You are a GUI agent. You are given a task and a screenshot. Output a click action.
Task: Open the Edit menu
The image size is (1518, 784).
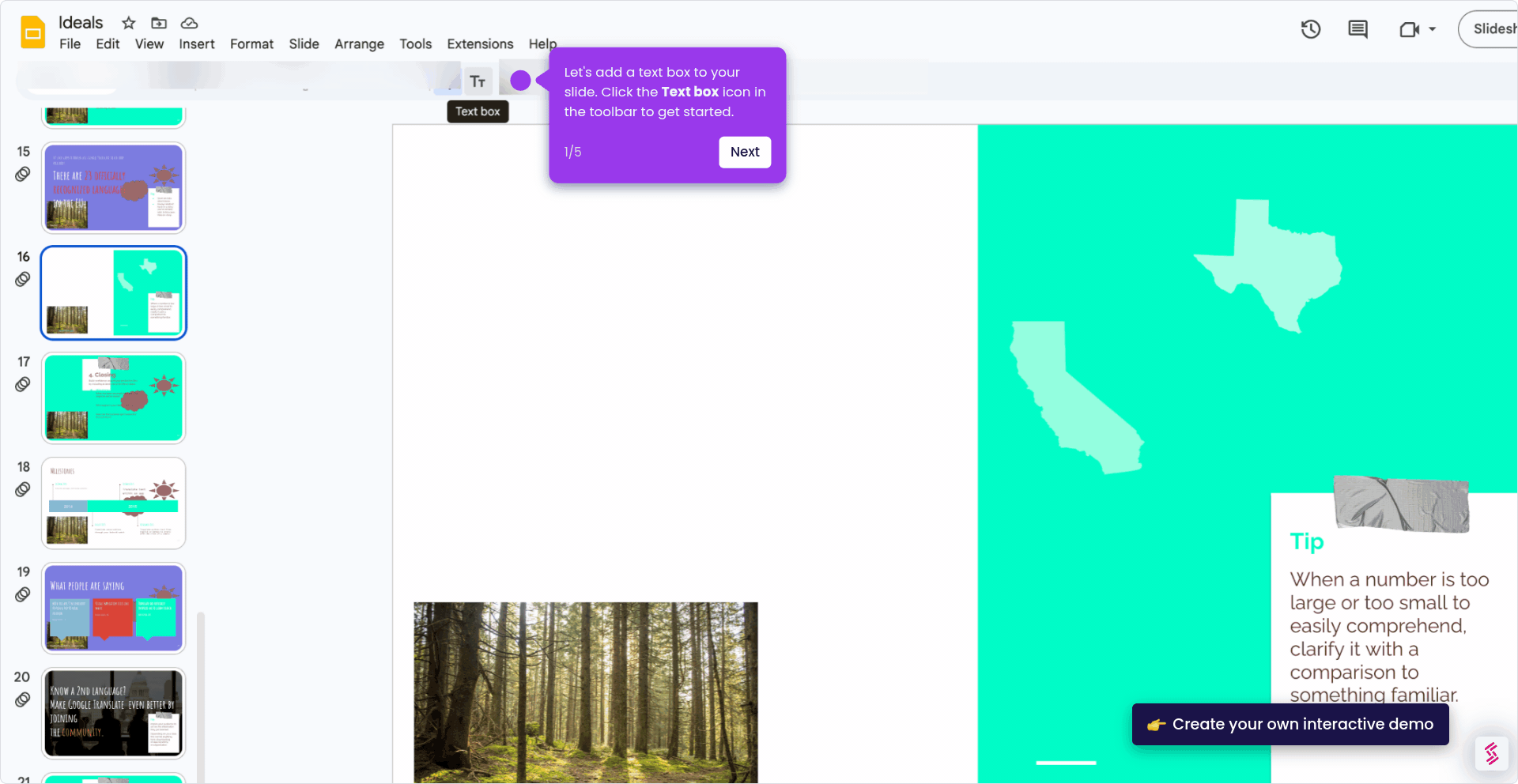[108, 44]
